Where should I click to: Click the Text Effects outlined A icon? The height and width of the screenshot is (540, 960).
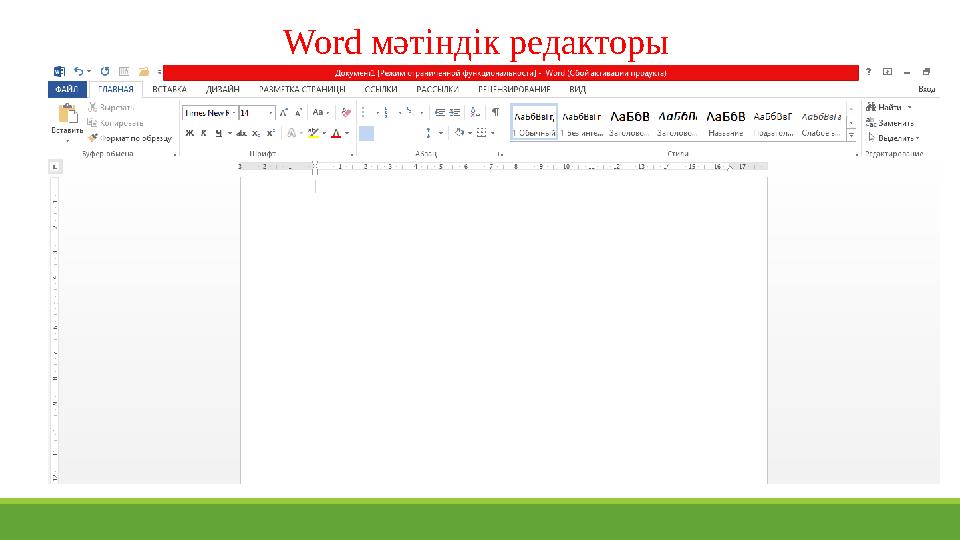click(291, 133)
